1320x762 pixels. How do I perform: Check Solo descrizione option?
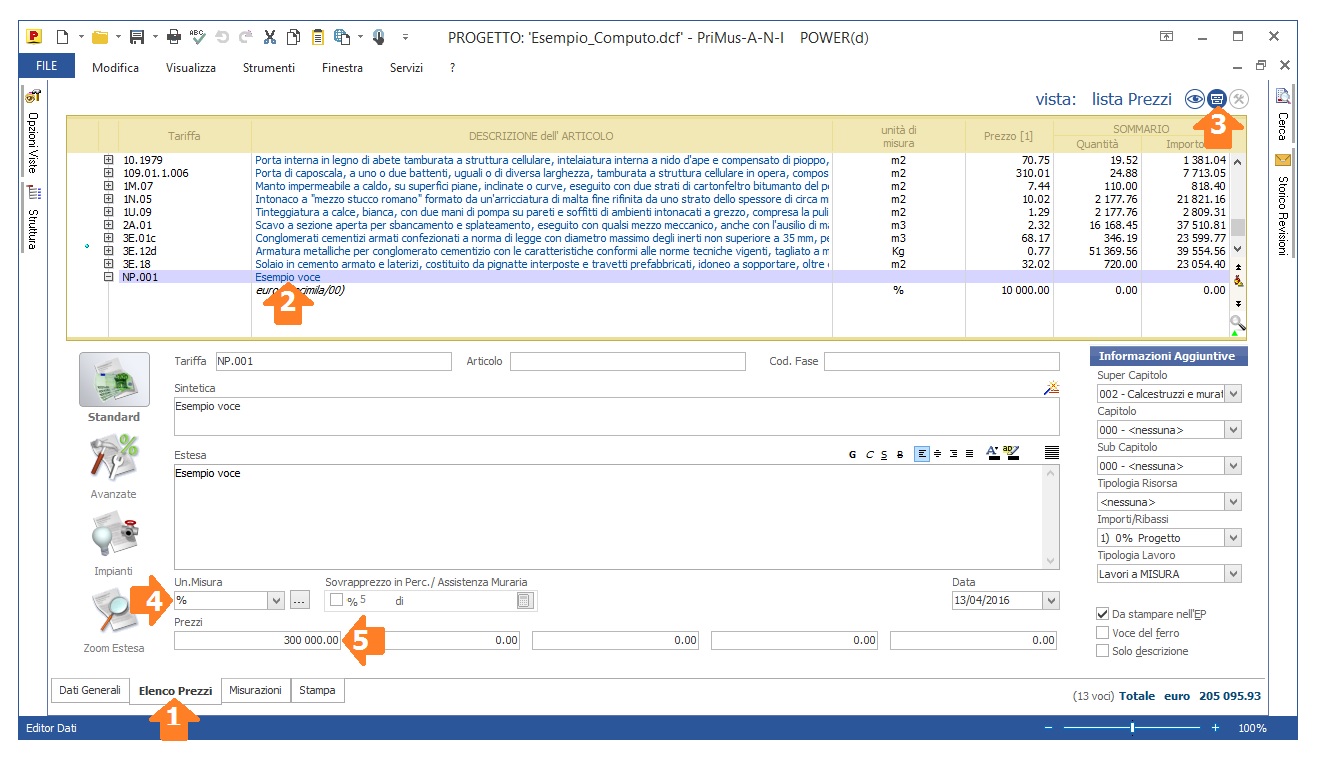(x=1103, y=651)
